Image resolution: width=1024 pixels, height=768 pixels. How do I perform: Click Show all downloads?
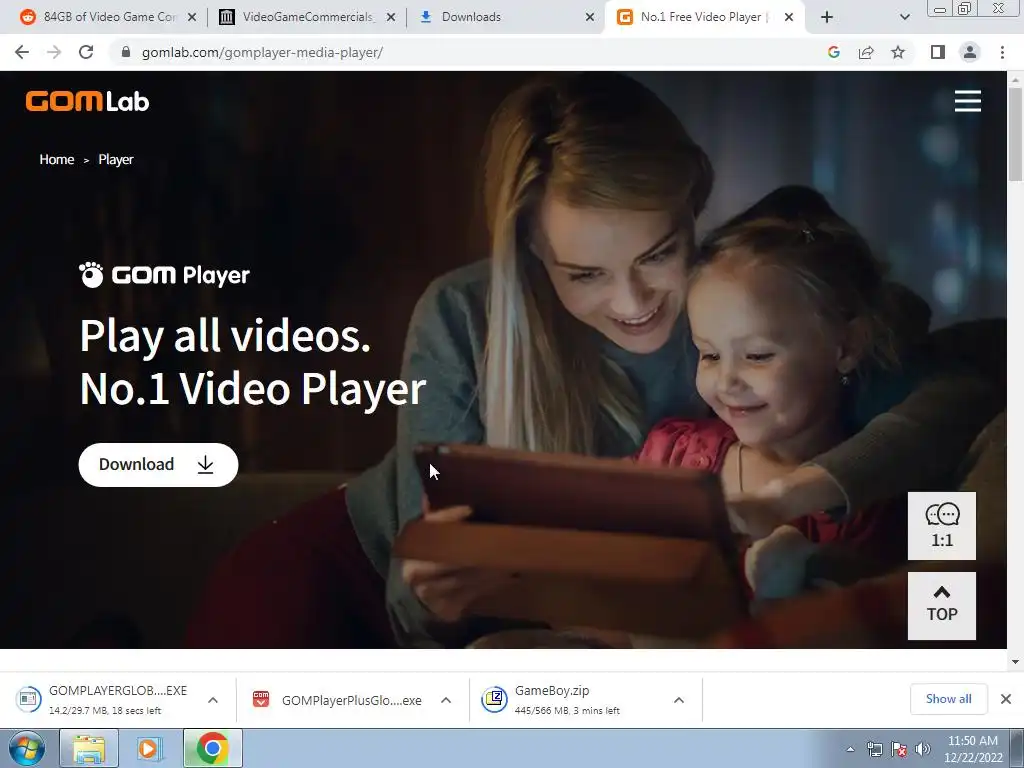click(x=948, y=699)
